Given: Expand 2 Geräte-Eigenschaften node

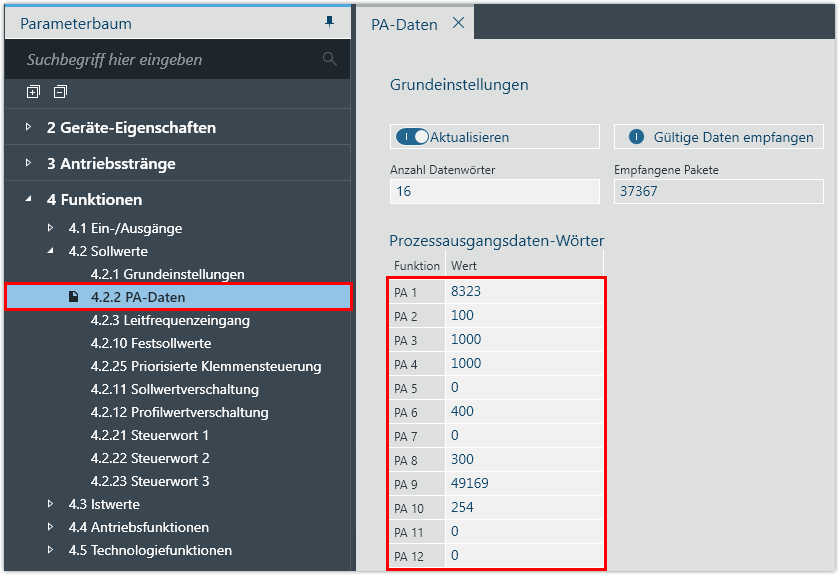Looking at the screenshot, I should (29, 128).
